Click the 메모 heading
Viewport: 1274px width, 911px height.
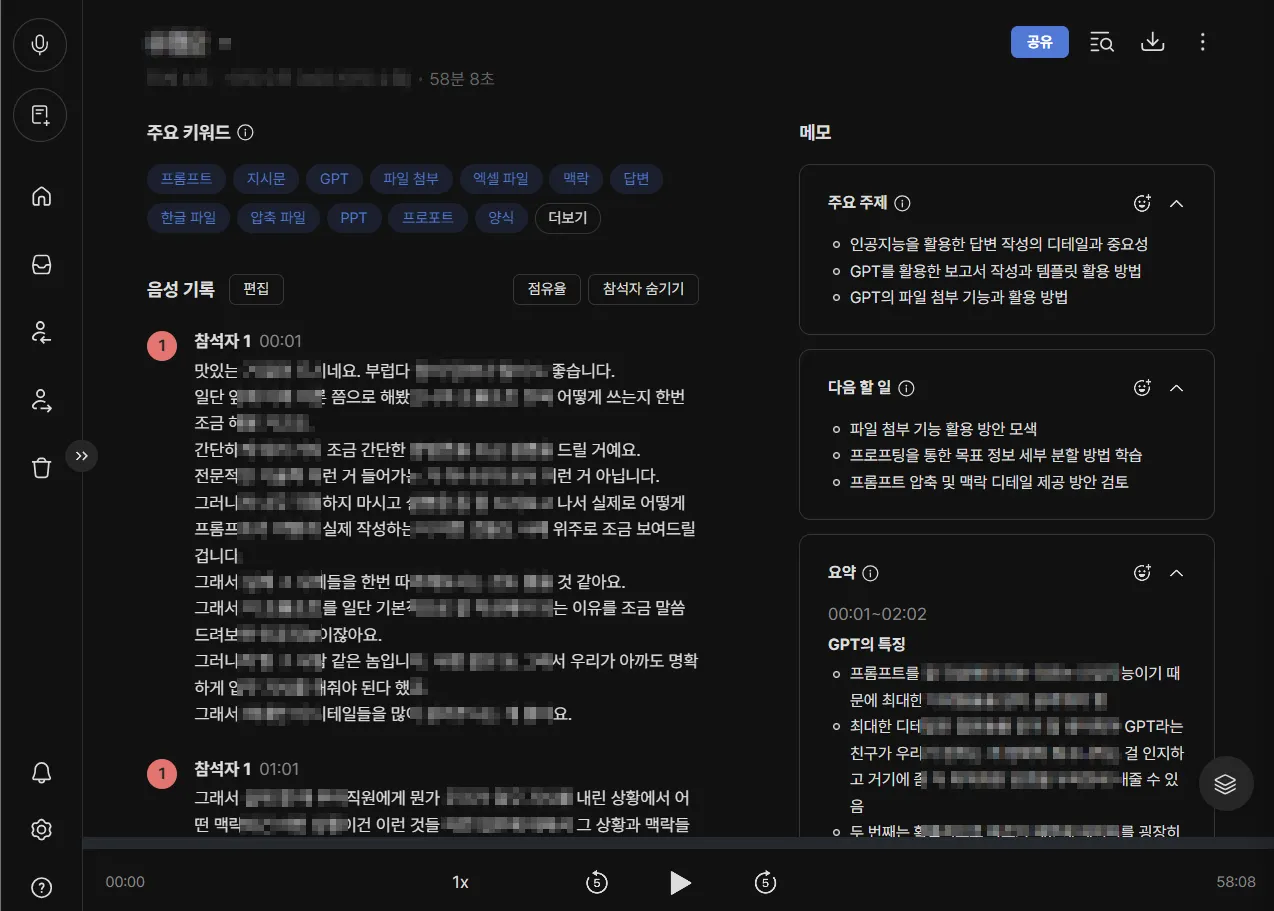click(x=815, y=132)
